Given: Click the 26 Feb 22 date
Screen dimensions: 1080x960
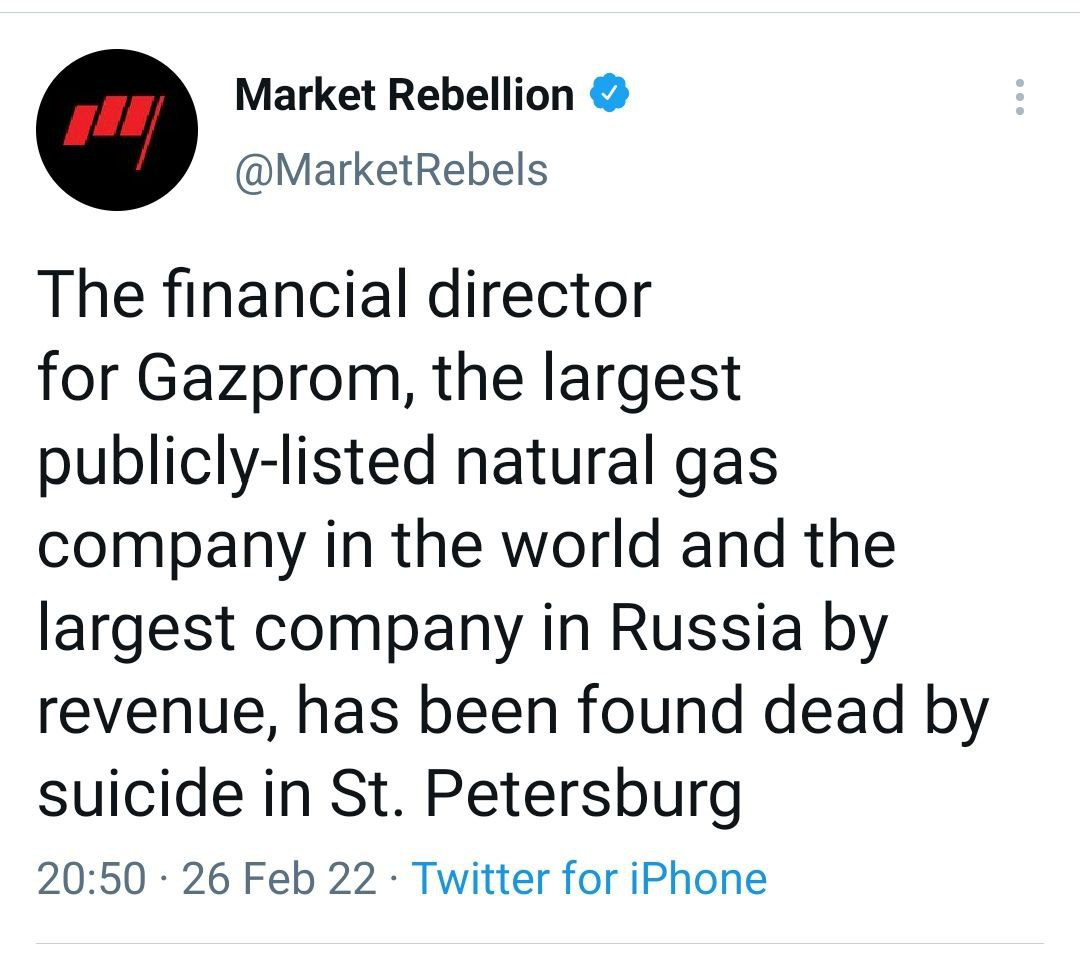Looking at the screenshot, I should (x=279, y=879).
